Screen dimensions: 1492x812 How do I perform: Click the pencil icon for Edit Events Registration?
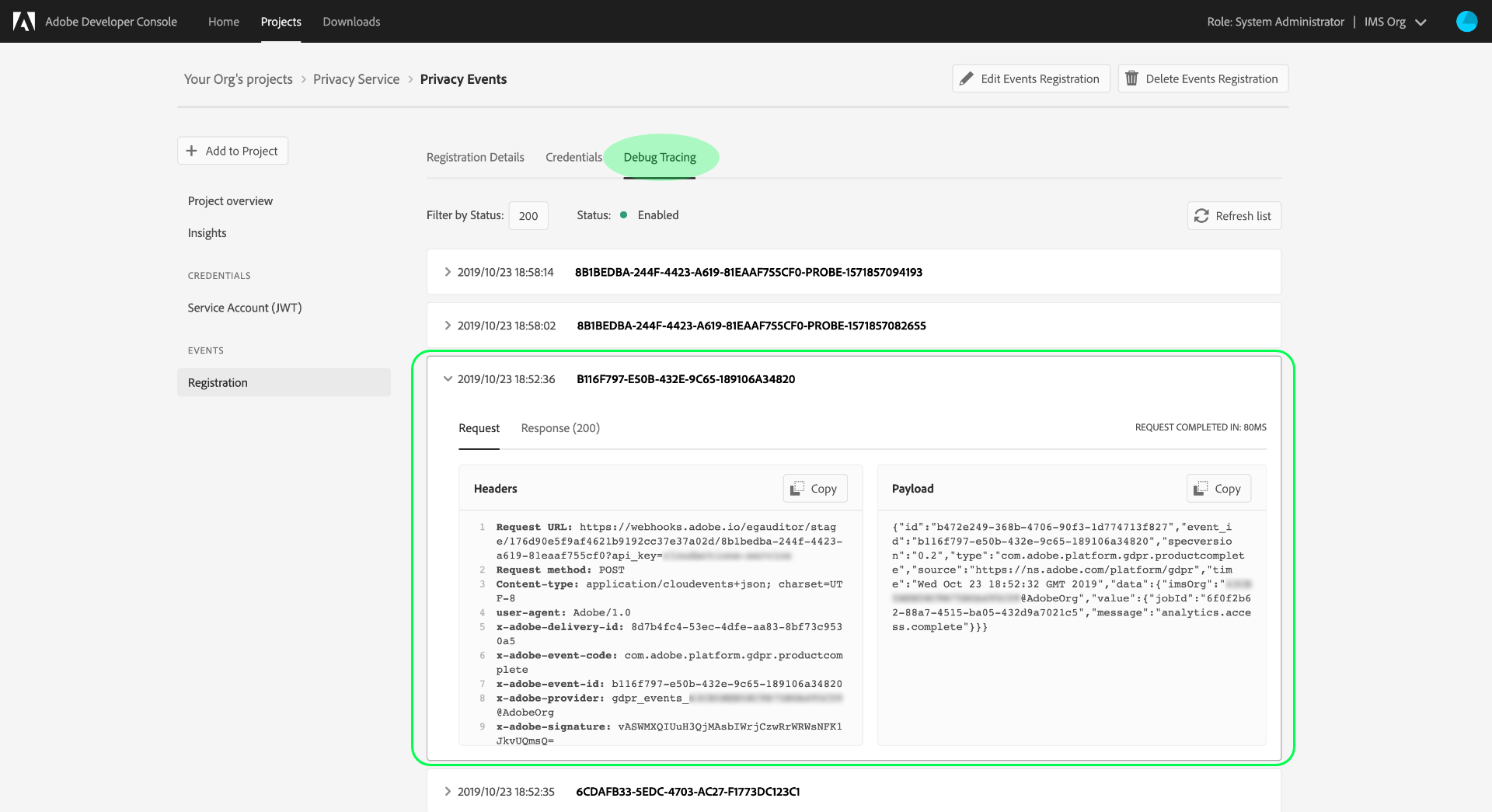(x=967, y=78)
